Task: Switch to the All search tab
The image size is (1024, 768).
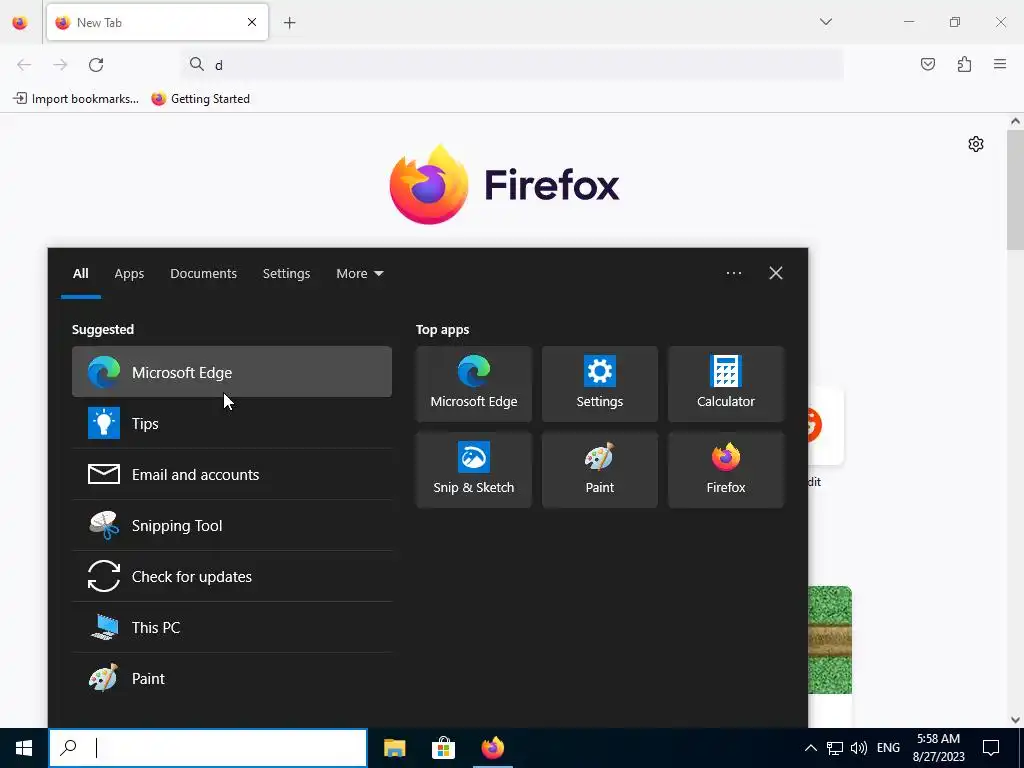Action: point(80,274)
